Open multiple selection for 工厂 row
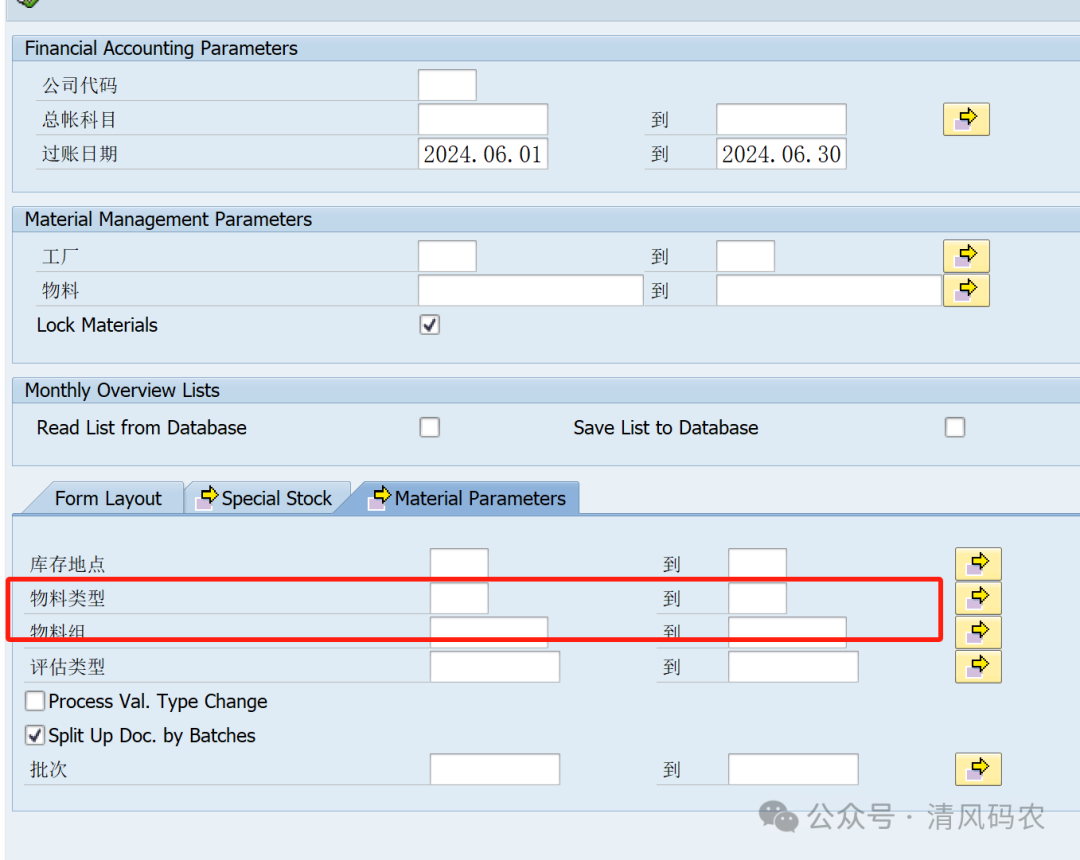The image size is (1080, 860). click(966, 256)
